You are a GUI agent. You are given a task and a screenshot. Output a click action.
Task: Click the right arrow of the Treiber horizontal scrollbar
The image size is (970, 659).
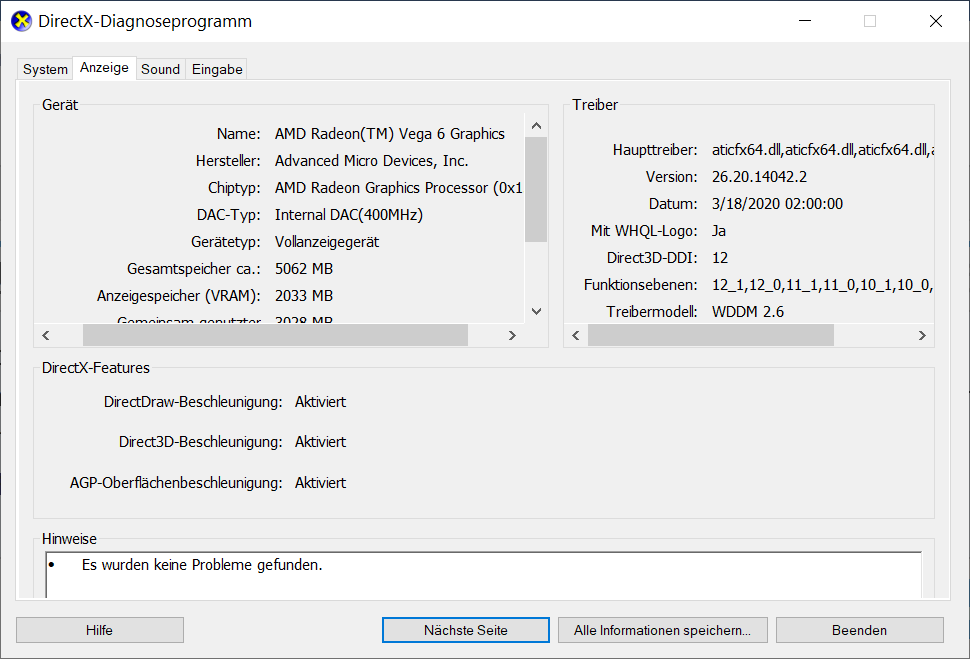[x=922, y=335]
